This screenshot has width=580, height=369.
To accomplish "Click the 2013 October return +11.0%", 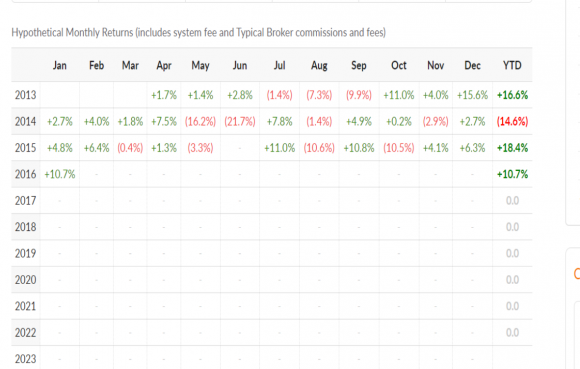I will (399, 95).
